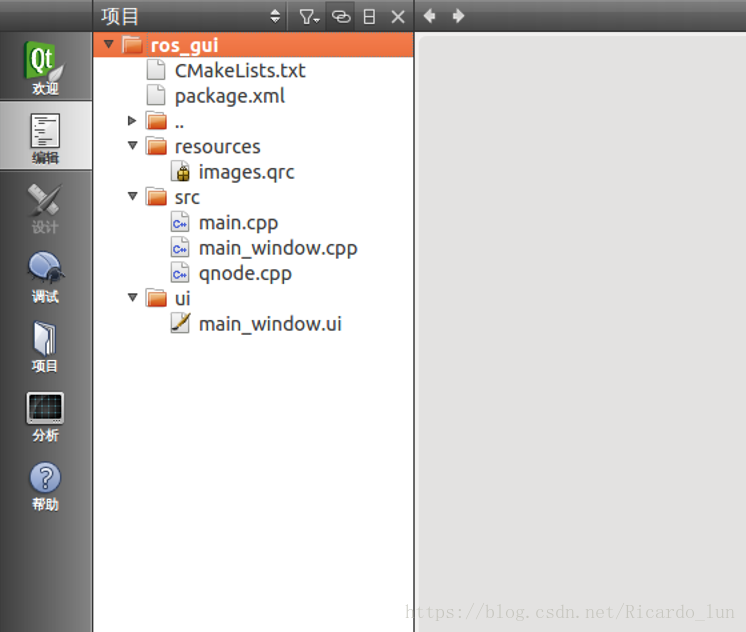Open the Help mode (帮助)
Viewport: 746px width, 632px height.
pyautogui.click(x=46, y=485)
